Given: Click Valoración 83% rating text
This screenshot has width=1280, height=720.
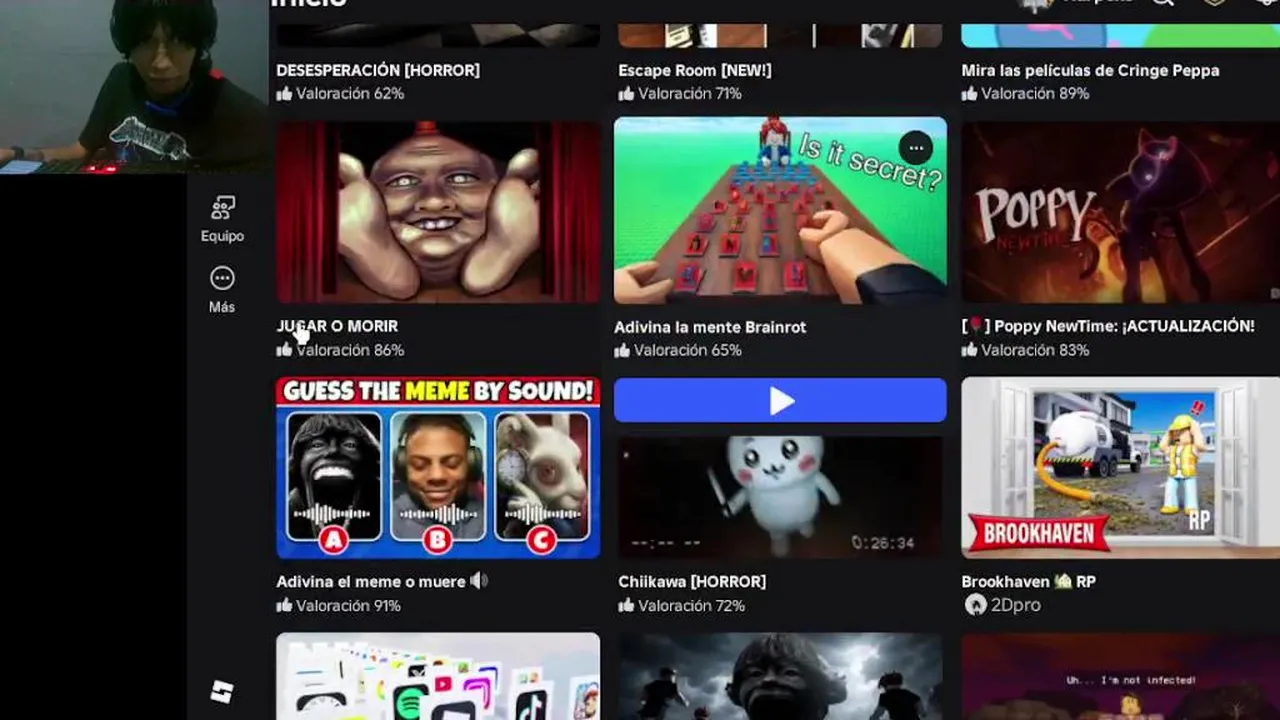Looking at the screenshot, I should point(1035,350).
